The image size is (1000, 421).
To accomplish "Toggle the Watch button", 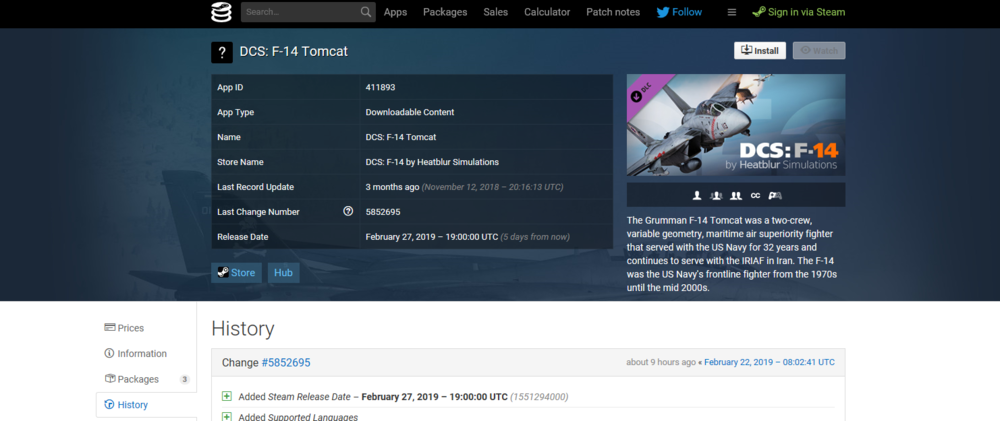I will (x=819, y=50).
